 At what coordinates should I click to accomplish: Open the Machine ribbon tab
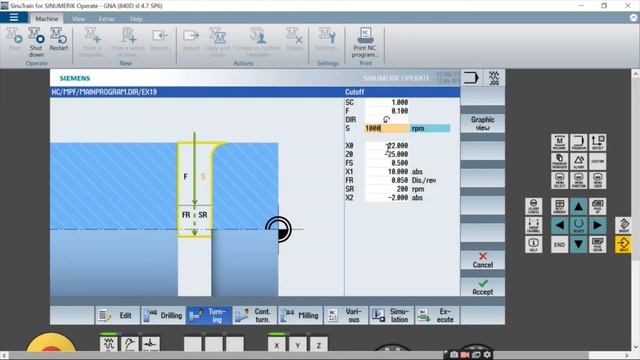click(47, 19)
